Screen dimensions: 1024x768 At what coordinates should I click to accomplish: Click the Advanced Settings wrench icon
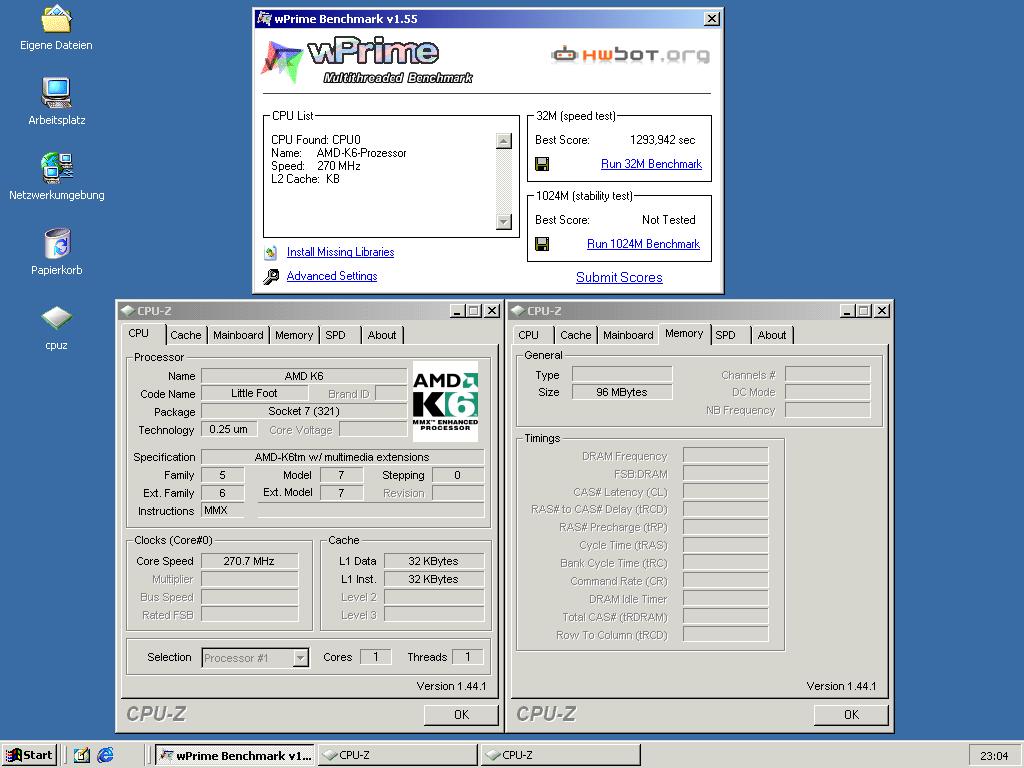271,277
